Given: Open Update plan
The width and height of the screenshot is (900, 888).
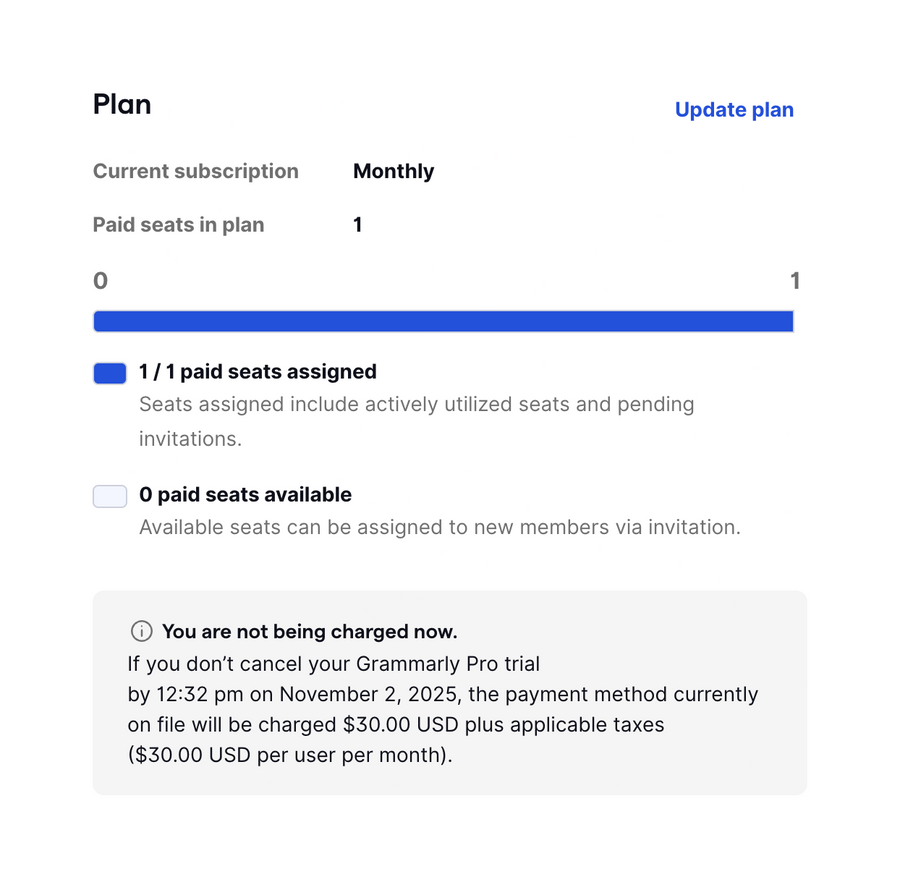Looking at the screenshot, I should [x=734, y=109].
